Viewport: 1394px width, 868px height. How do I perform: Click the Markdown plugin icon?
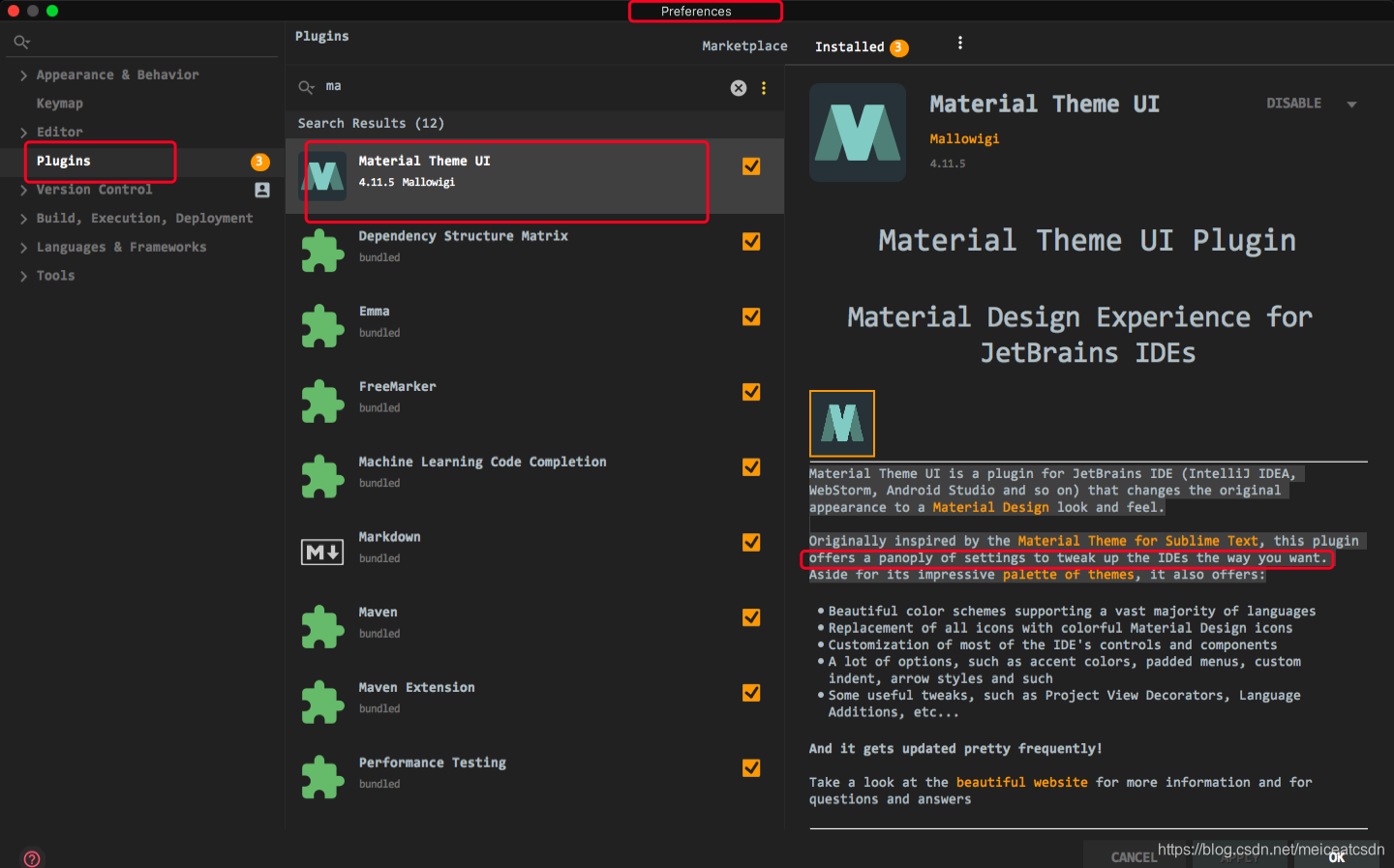click(322, 553)
